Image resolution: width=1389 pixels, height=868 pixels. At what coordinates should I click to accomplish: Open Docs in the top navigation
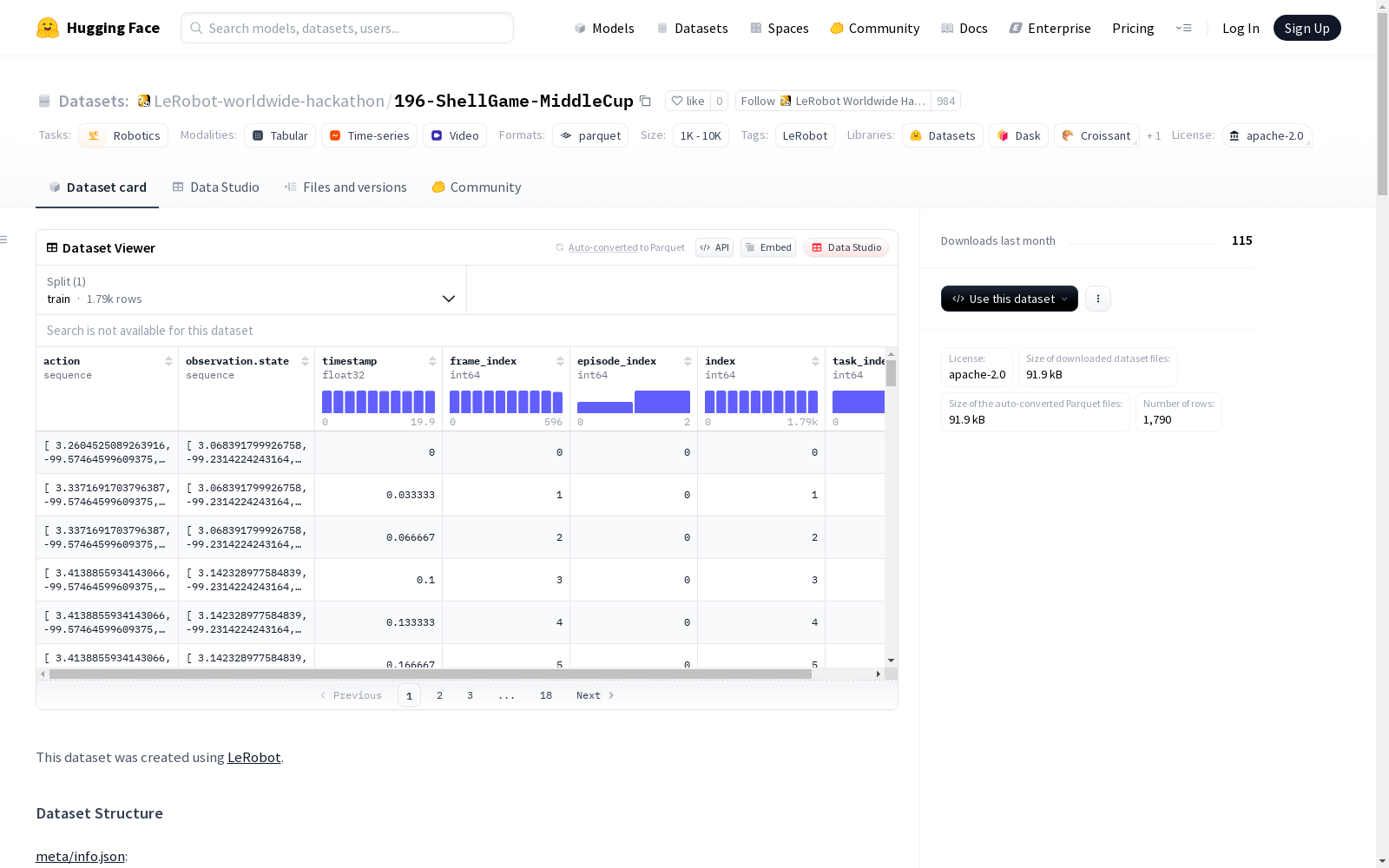pos(964,28)
